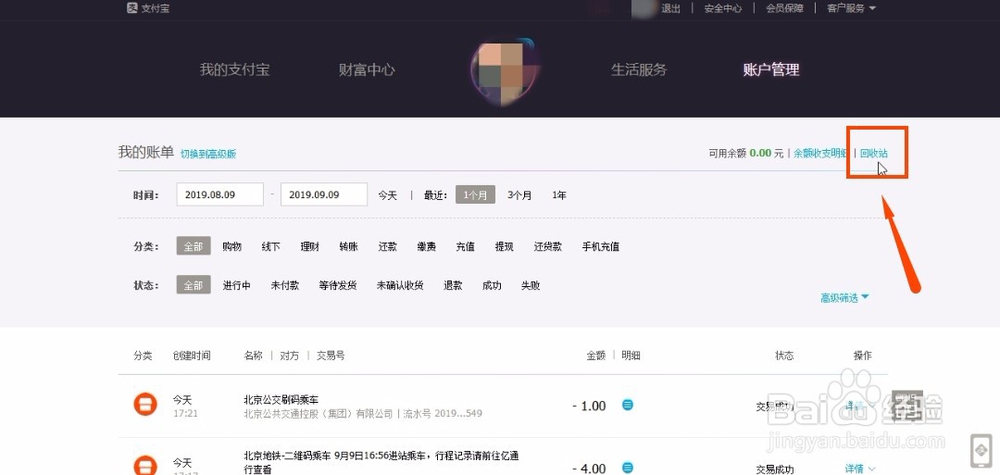
Task: Click 退出 to log out
Action: click(x=671, y=8)
